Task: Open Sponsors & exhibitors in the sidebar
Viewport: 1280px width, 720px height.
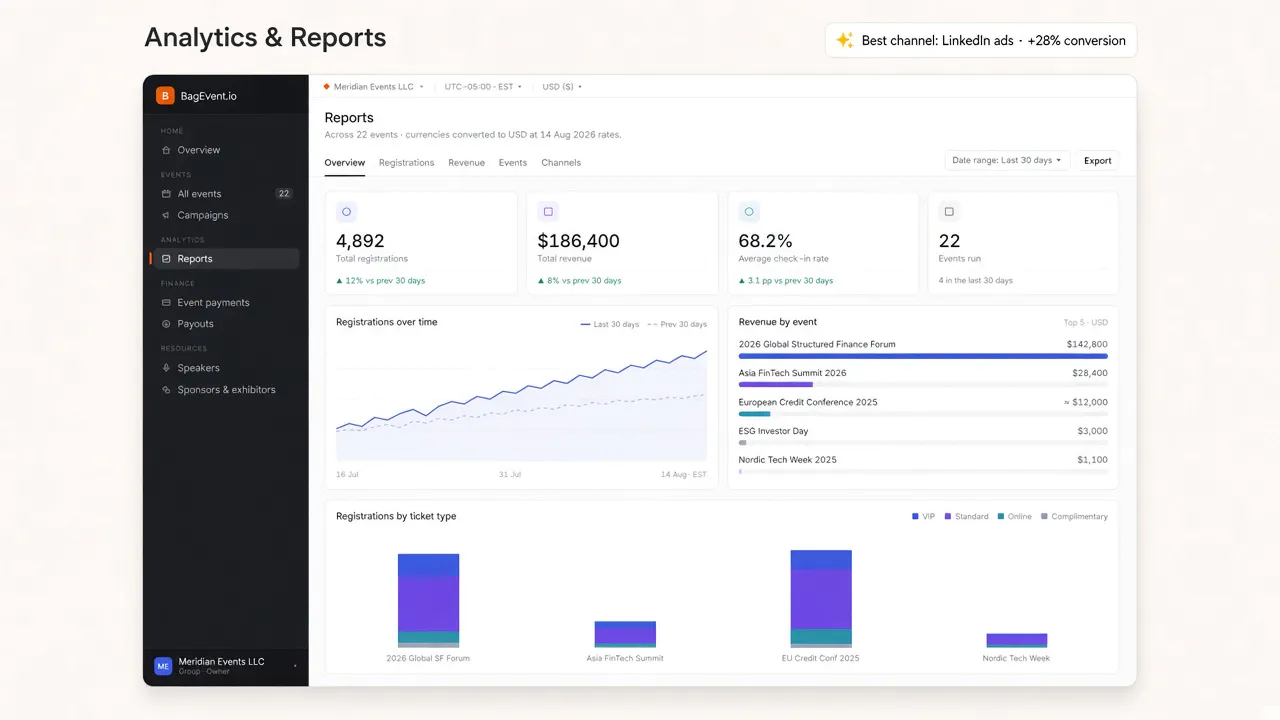Action: click(x=226, y=390)
